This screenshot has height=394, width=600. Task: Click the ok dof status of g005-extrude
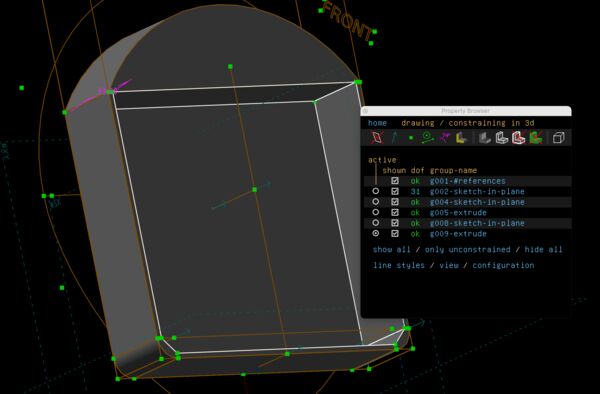(x=415, y=213)
